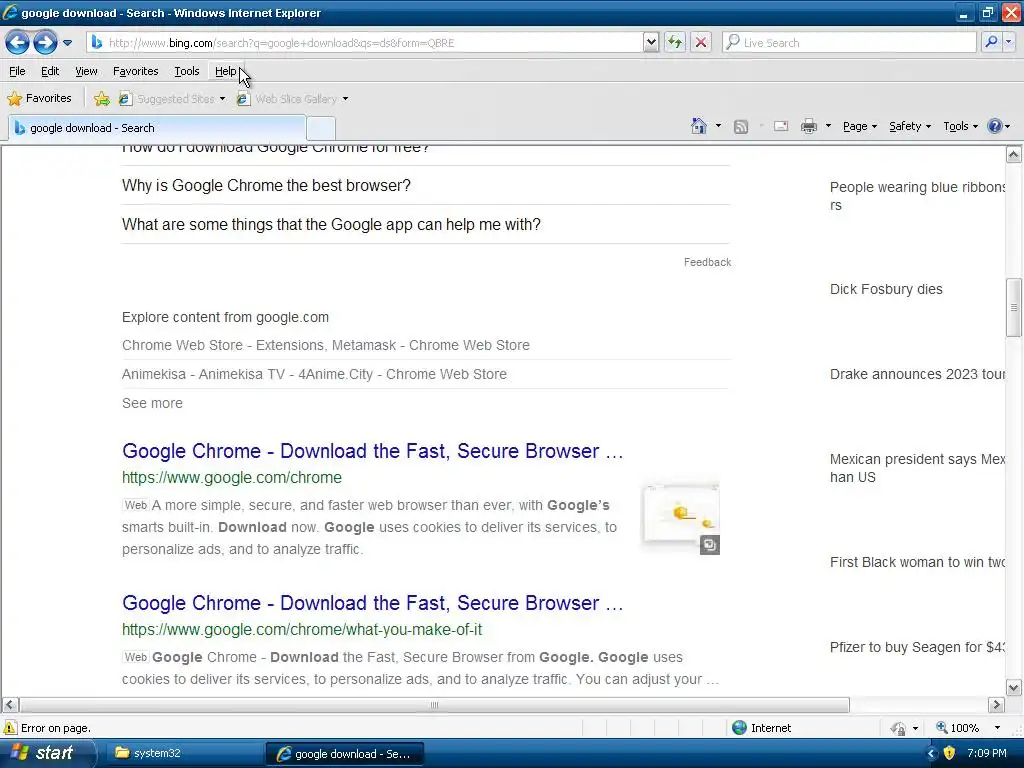The width and height of the screenshot is (1024, 768).
Task: Open the chrome/what-you-make-of-it URL link
Action: point(302,630)
